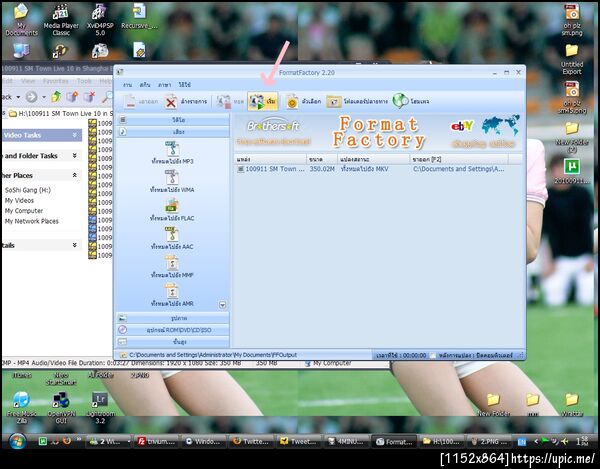Click the EN language indicator in tray
This screenshot has height=469, width=600.
point(521,442)
